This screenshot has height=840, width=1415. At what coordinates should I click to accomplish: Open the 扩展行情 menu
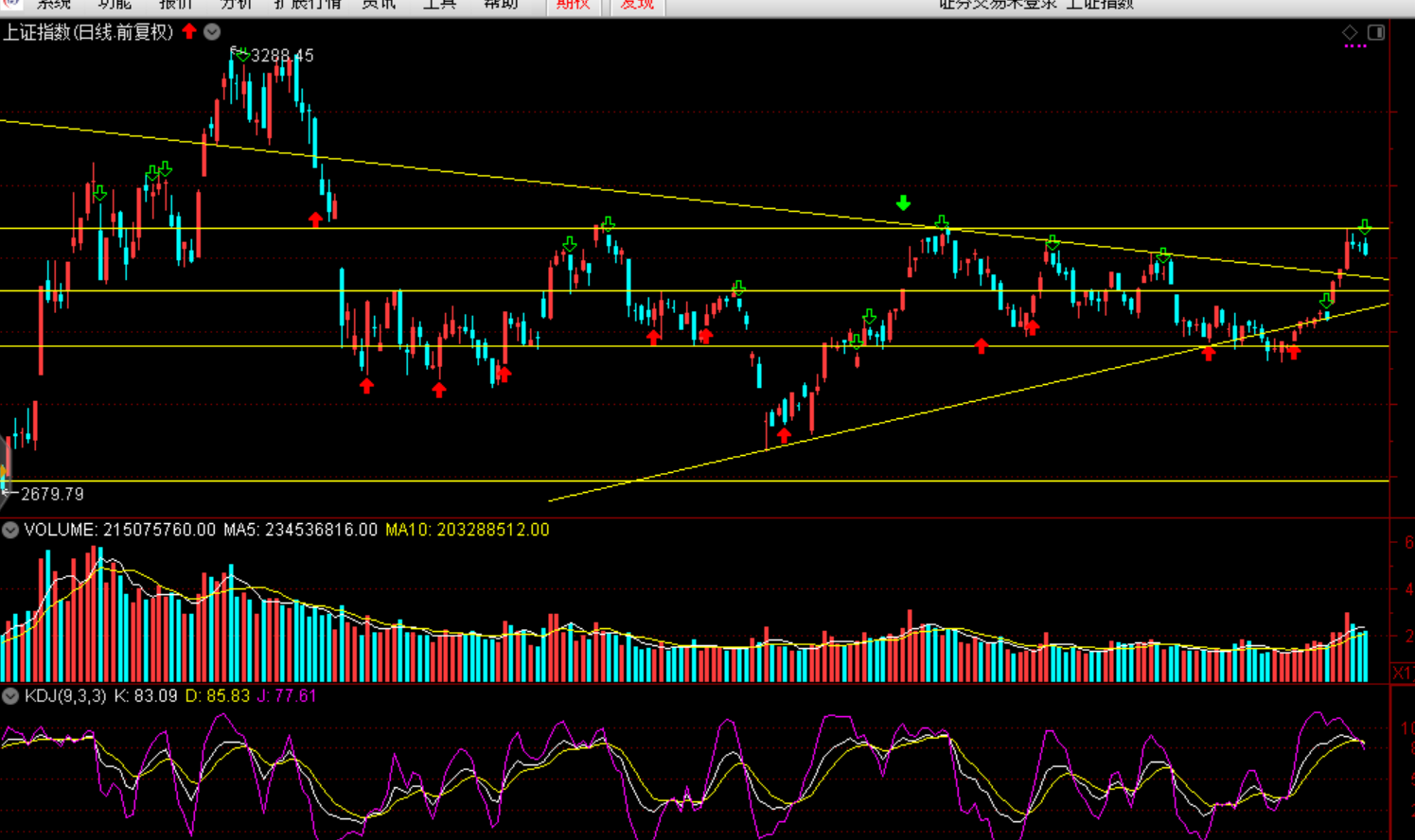307,5
